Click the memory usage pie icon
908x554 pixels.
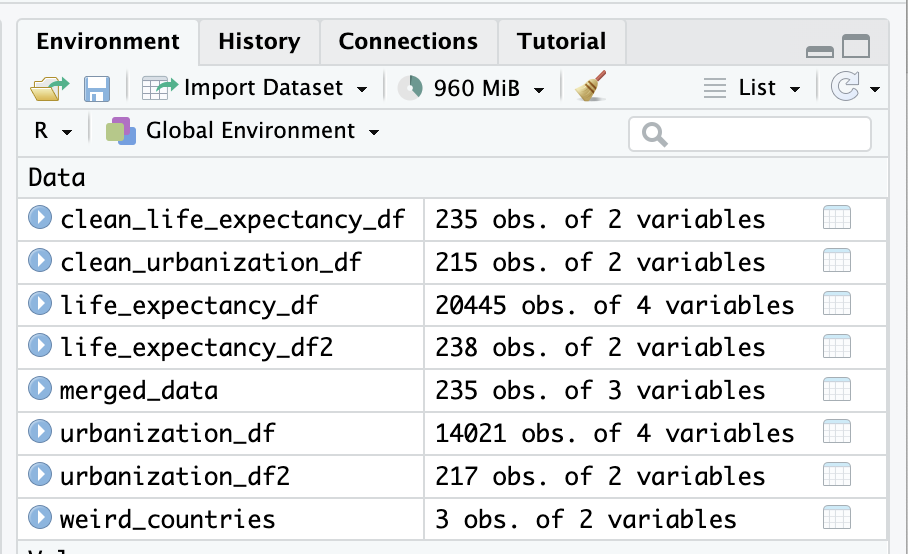tap(410, 88)
